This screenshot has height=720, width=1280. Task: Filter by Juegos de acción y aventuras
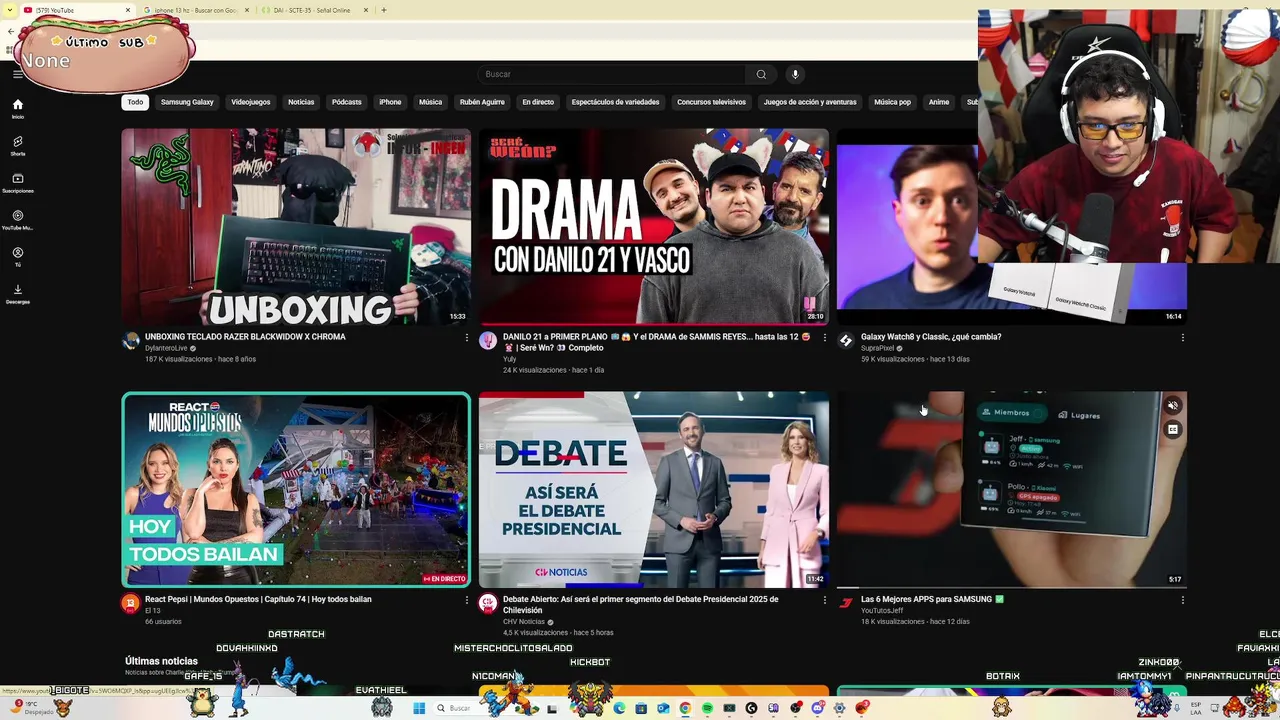click(x=810, y=102)
